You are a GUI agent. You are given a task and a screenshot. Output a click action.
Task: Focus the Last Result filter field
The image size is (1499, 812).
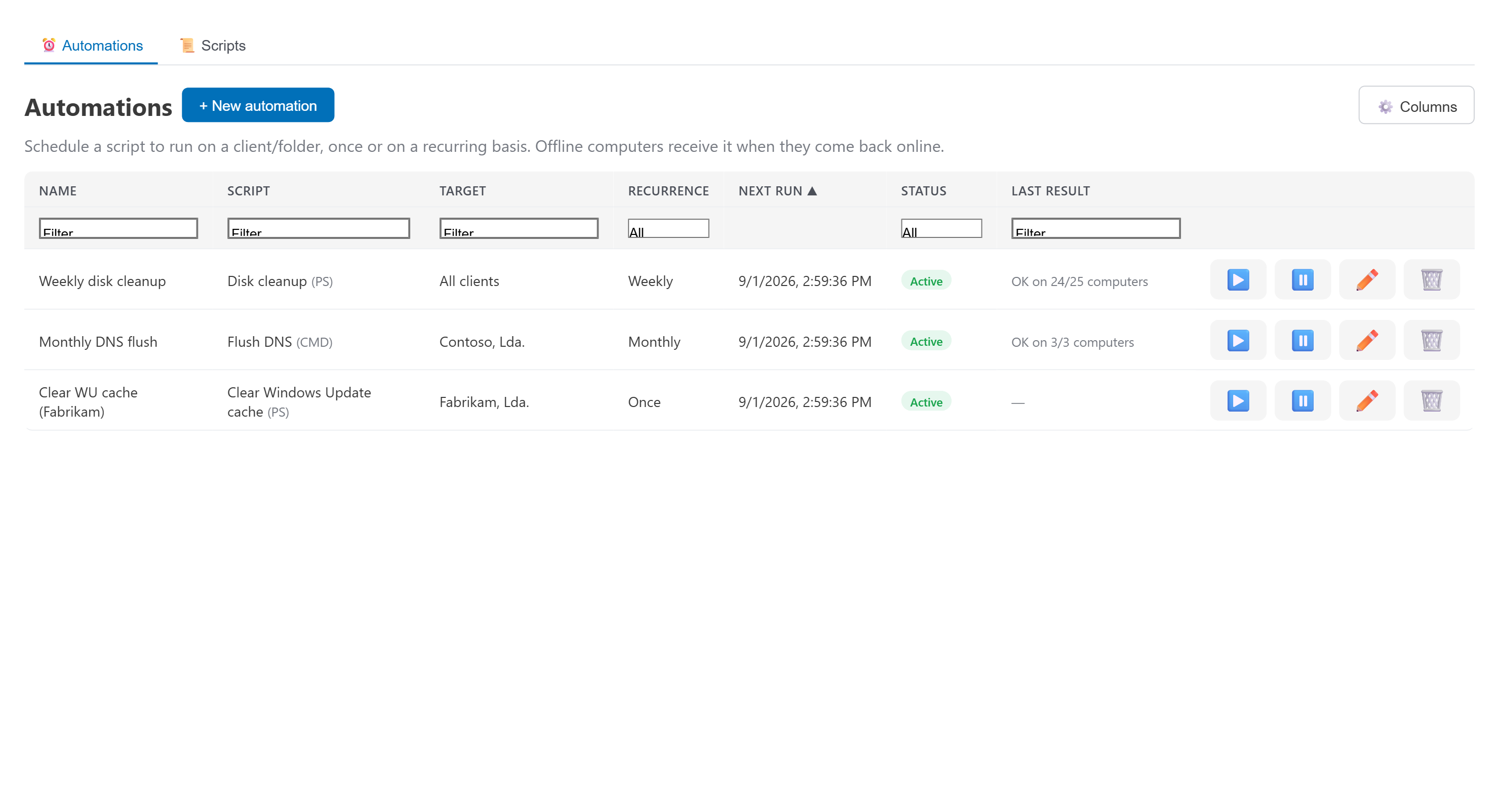point(1096,229)
